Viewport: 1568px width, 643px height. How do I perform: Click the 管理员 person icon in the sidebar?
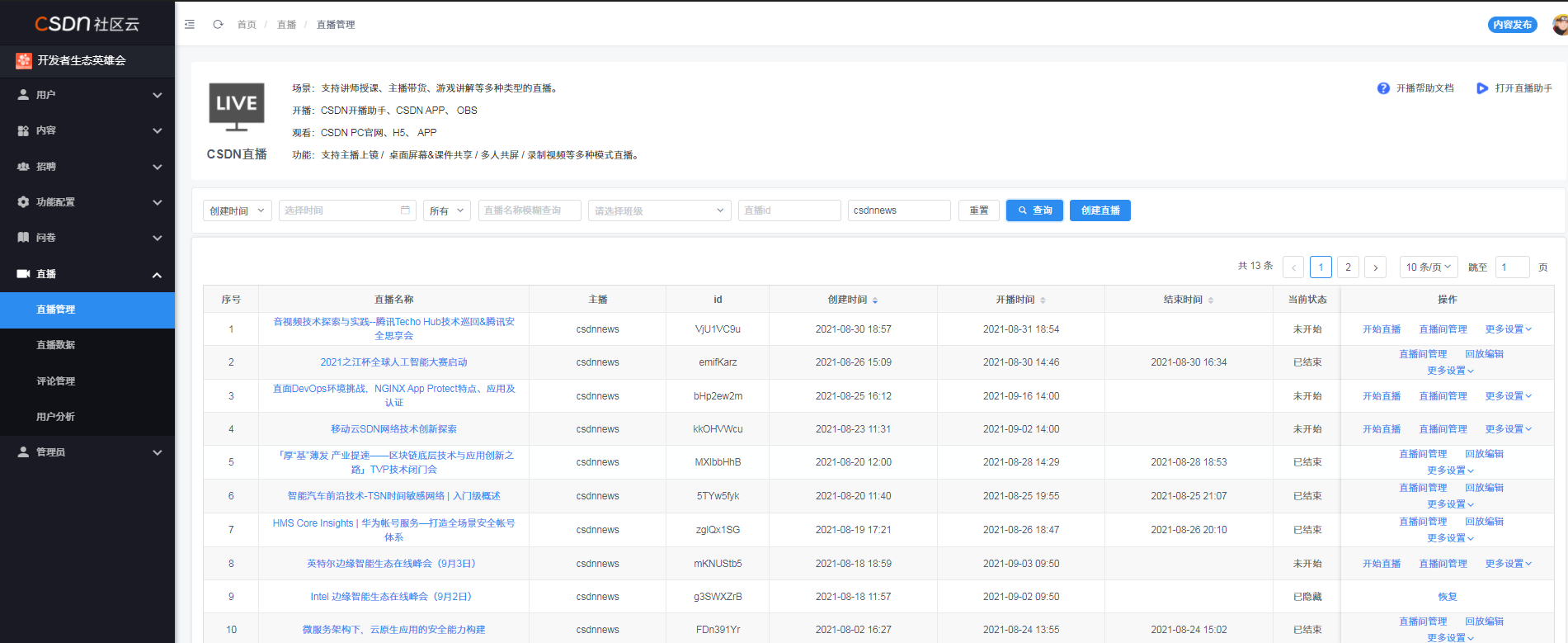click(x=23, y=452)
